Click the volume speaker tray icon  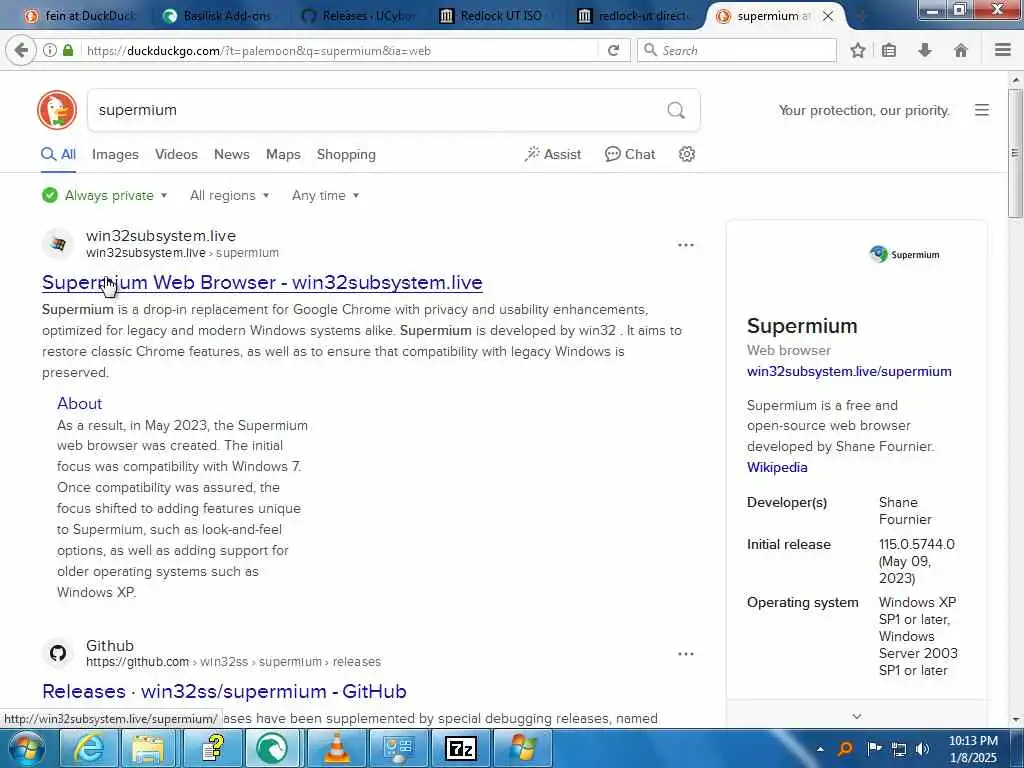point(921,749)
